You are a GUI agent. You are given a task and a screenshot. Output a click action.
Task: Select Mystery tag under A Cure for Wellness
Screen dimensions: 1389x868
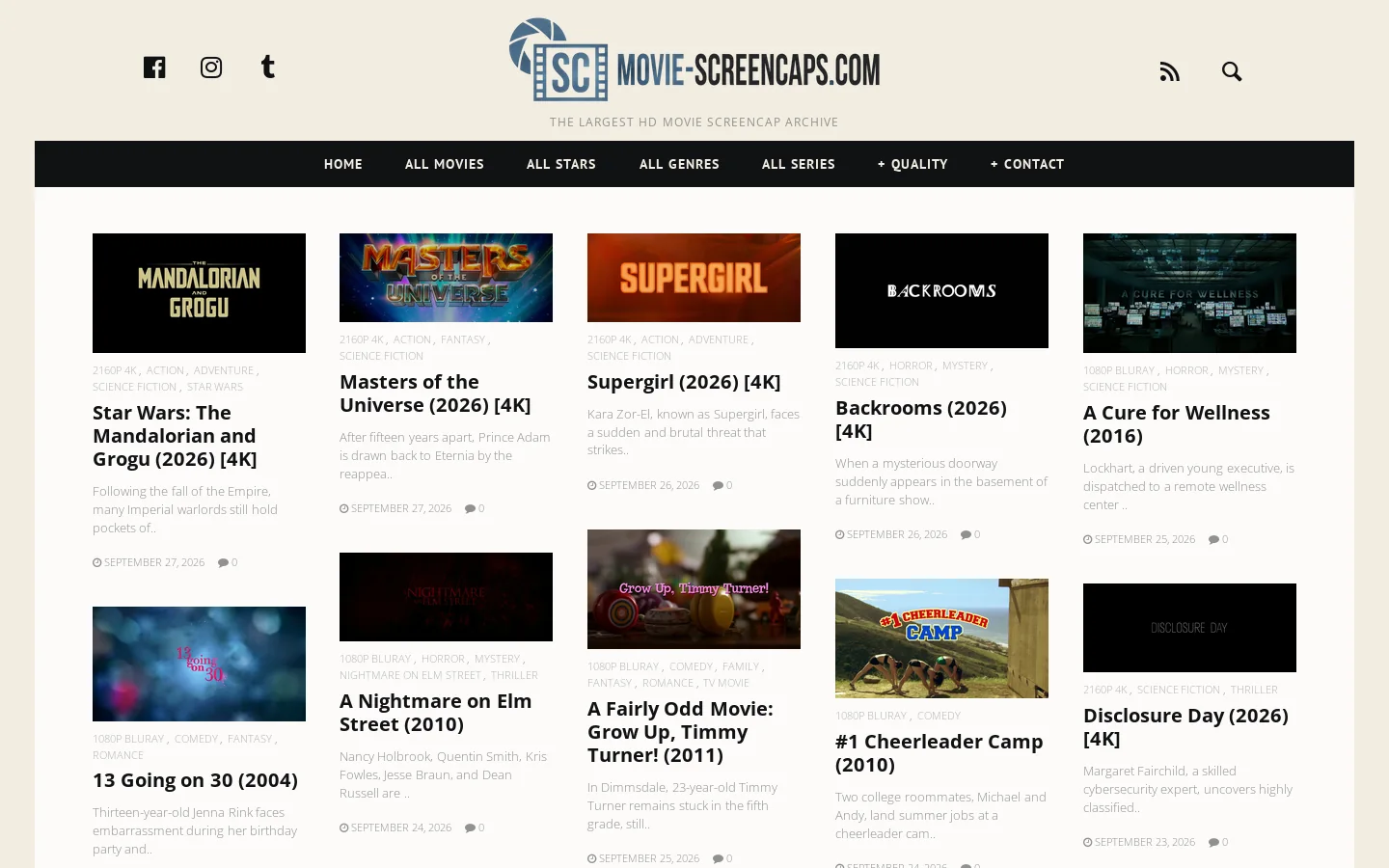(1240, 370)
